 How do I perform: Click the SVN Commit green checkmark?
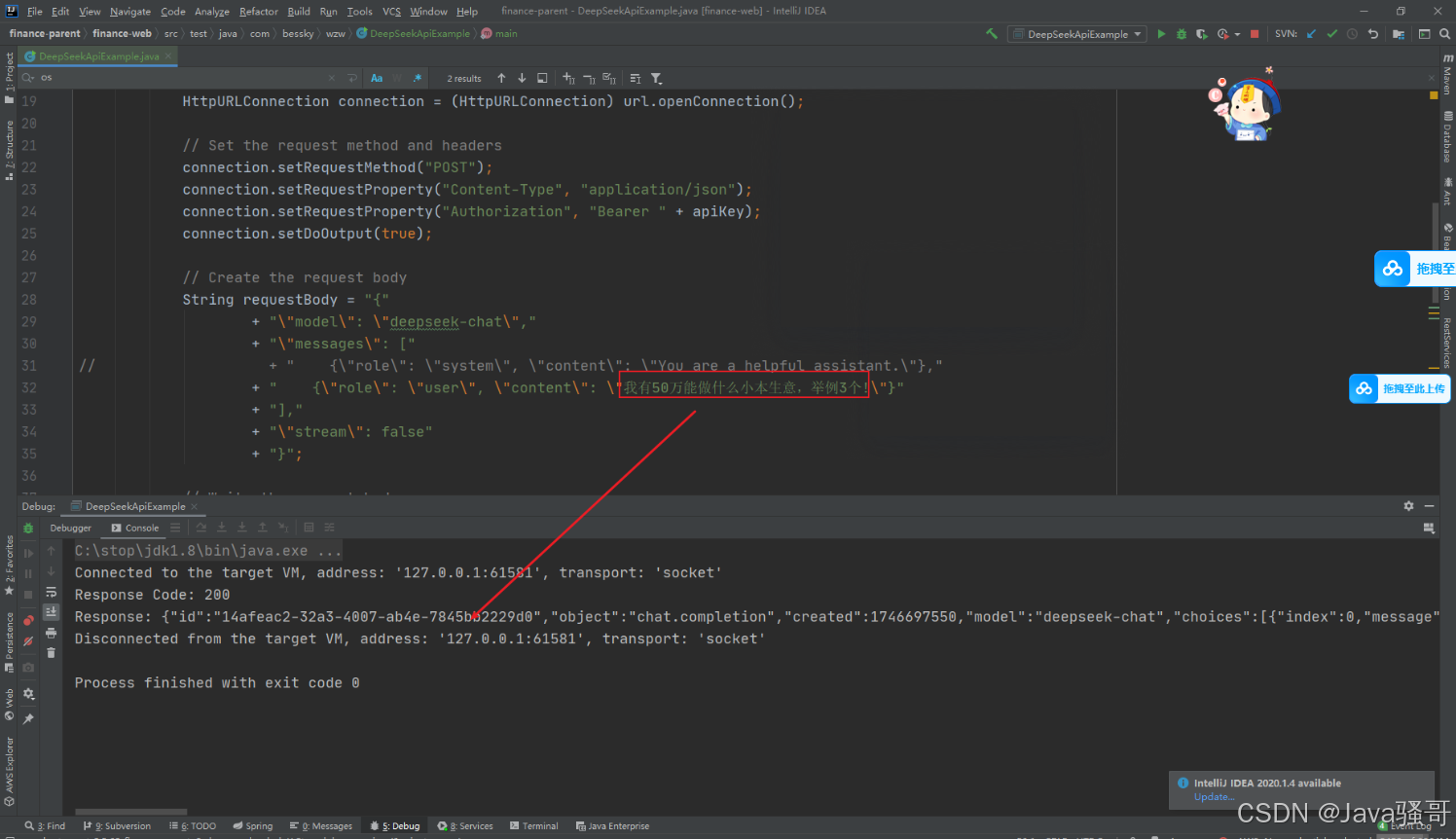(1331, 33)
